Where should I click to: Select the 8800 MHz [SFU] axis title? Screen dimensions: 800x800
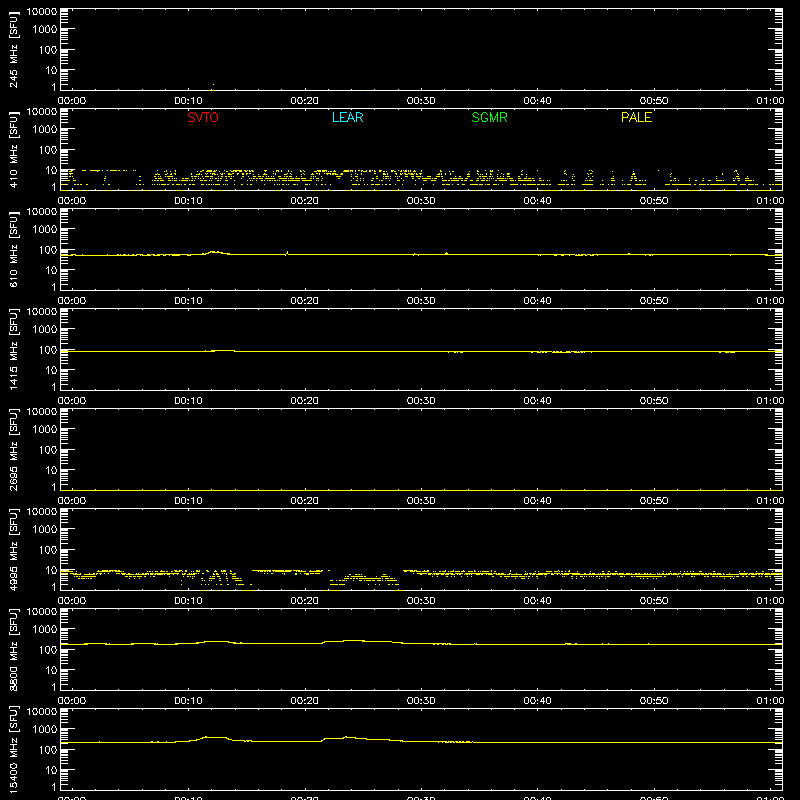pyautogui.click(x=13, y=650)
